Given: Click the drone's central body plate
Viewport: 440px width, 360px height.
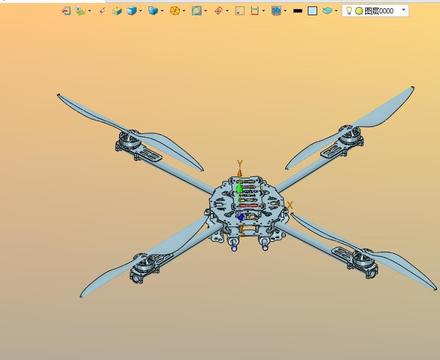Looking at the screenshot, I should point(247,204).
